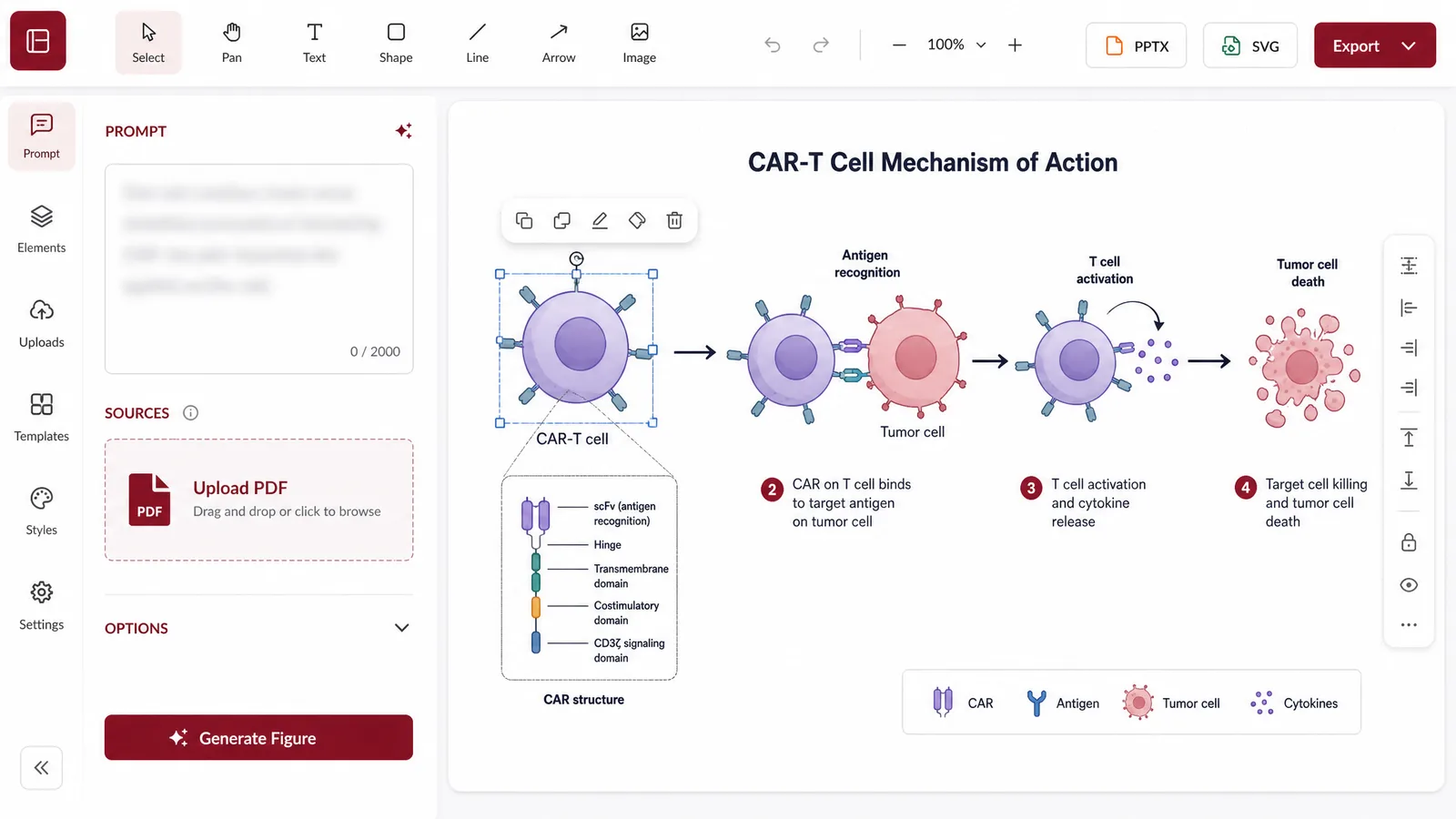Click the 'Hinge' label in CAR structure

click(x=608, y=545)
